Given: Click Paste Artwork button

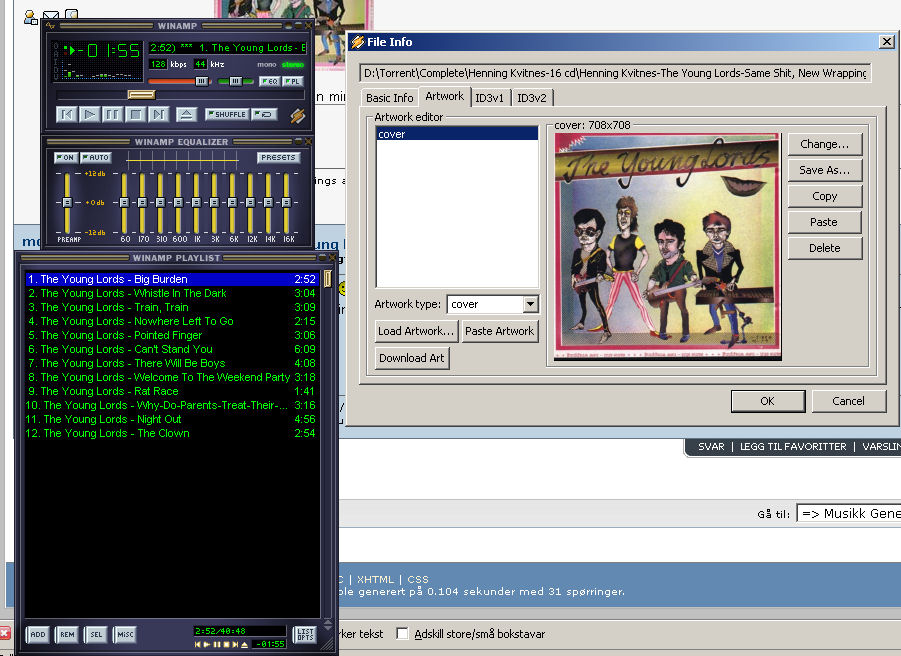Looking at the screenshot, I should click(x=499, y=331).
